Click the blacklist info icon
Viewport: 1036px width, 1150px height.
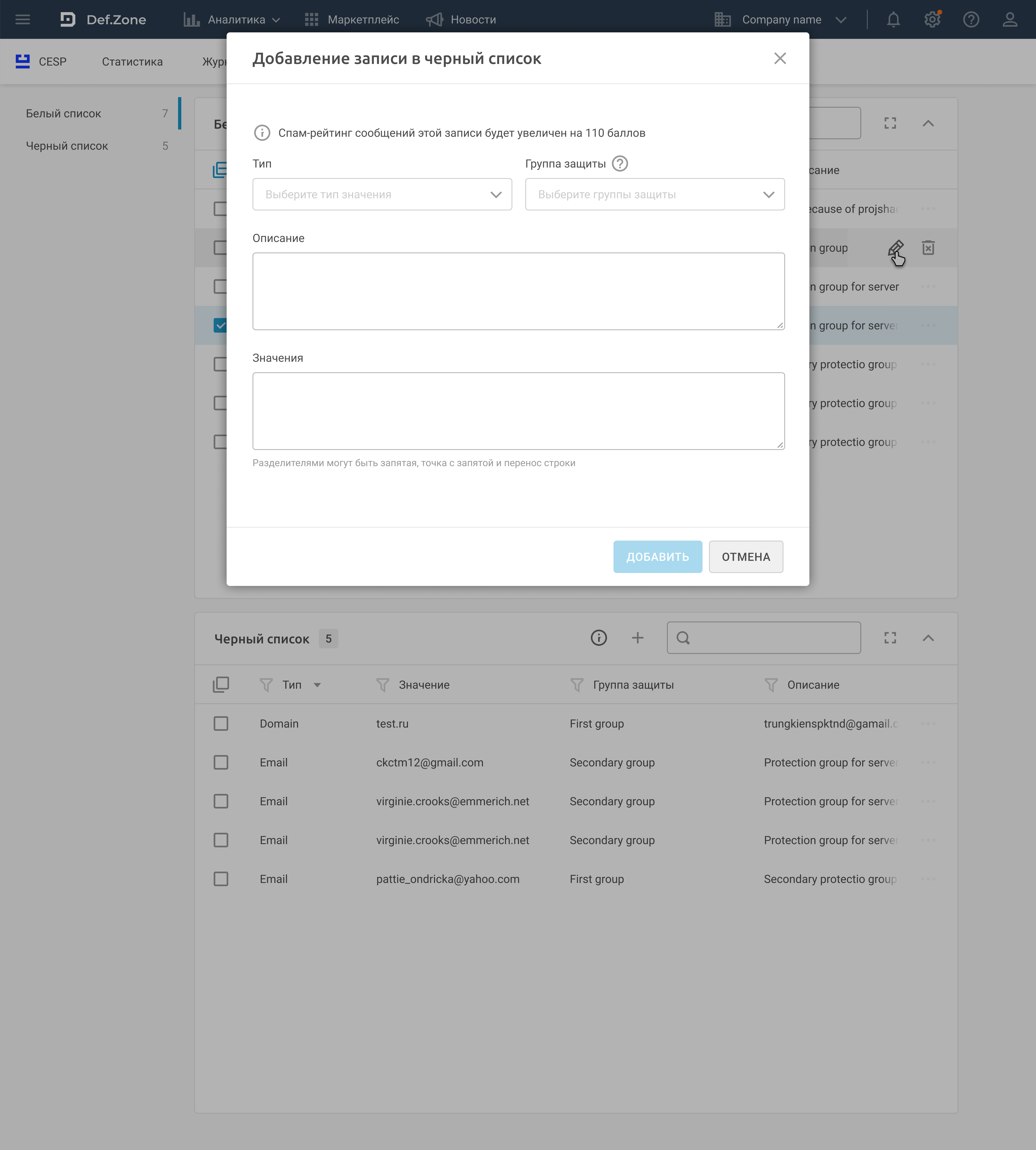598,638
